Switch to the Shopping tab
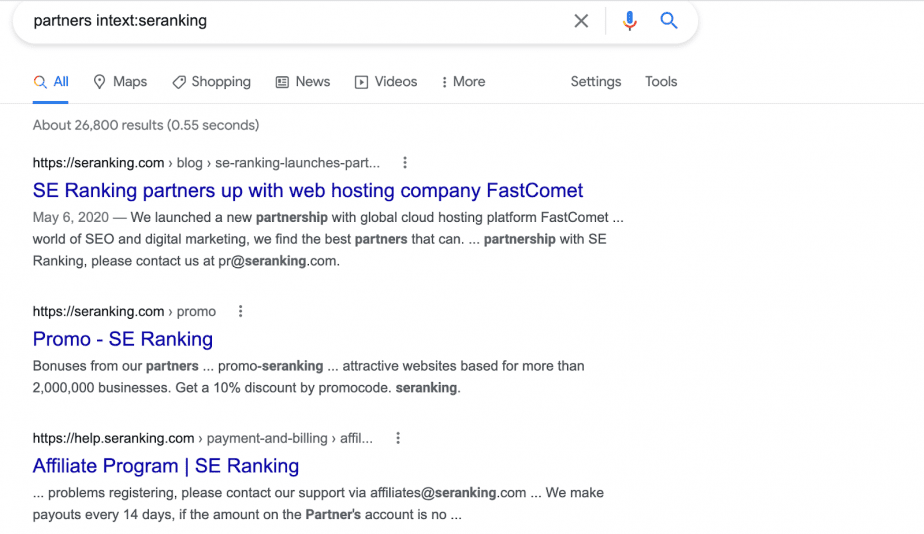The height and width of the screenshot is (534, 924). pos(212,82)
